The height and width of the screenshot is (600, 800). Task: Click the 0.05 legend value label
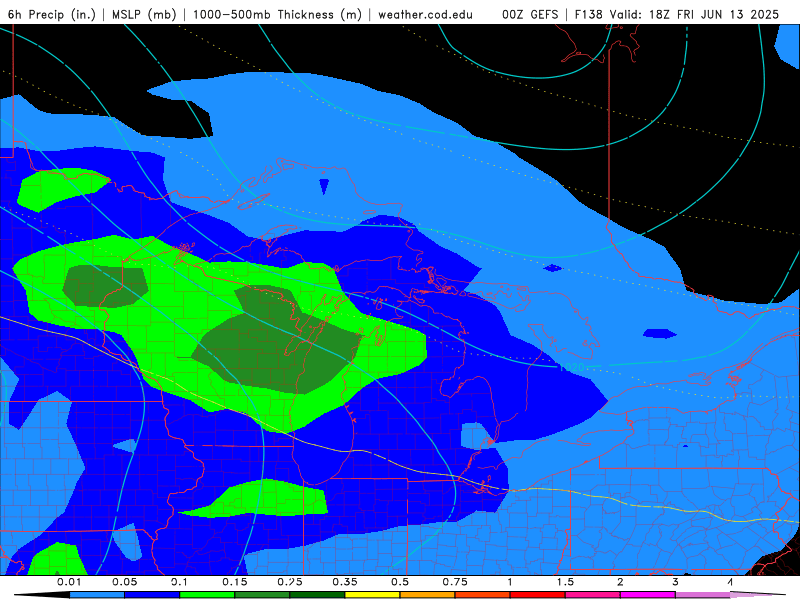[124, 582]
